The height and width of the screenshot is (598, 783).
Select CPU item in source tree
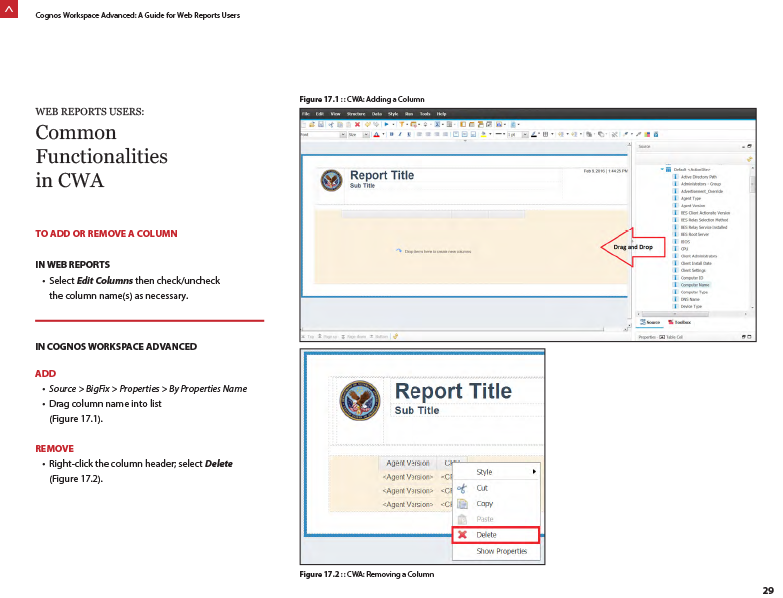[x=684, y=249]
